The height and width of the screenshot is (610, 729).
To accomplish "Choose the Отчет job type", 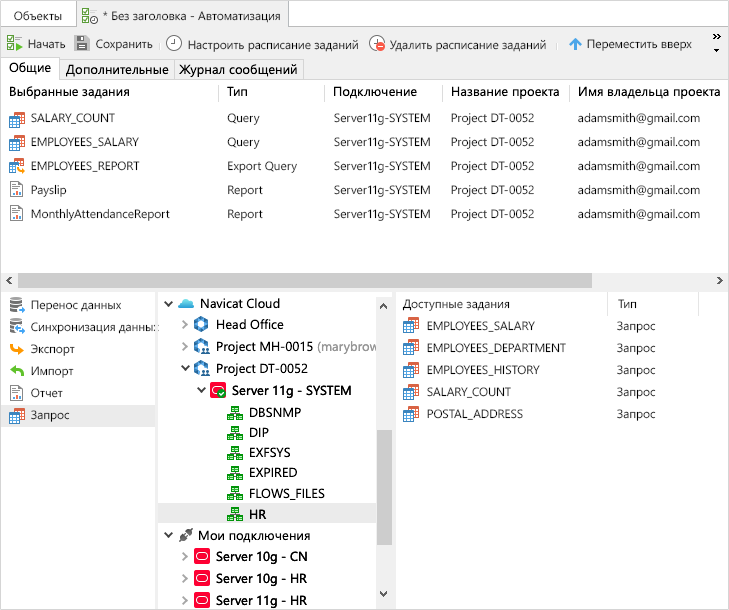I will point(46,393).
